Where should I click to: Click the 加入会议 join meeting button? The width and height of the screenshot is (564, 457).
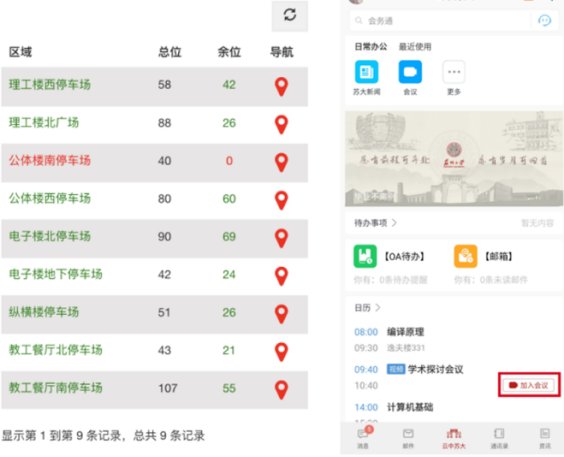(x=529, y=385)
